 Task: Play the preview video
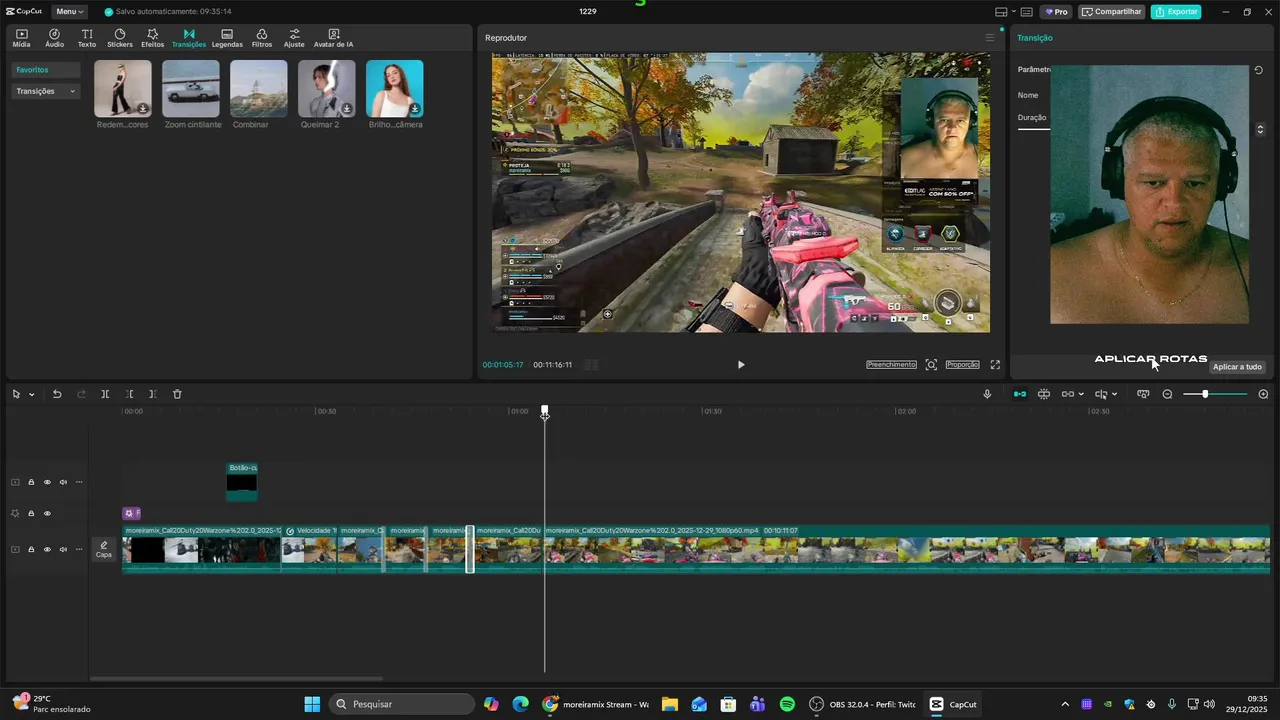pos(741,365)
